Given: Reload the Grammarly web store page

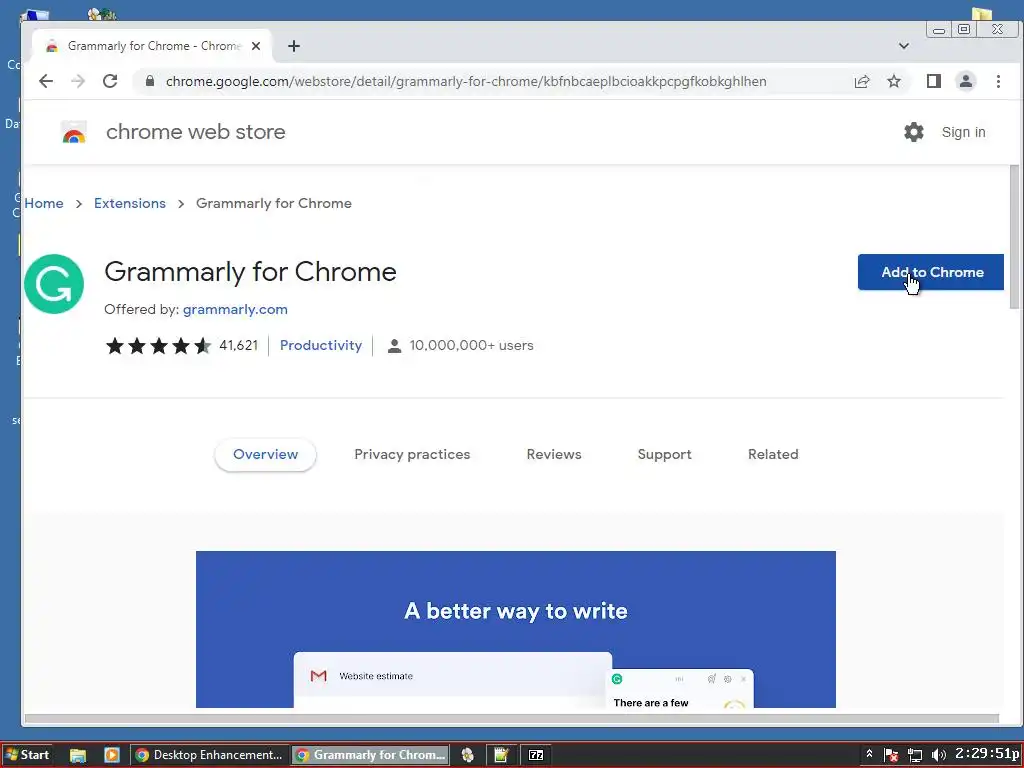Looking at the screenshot, I should [x=110, y=81].
